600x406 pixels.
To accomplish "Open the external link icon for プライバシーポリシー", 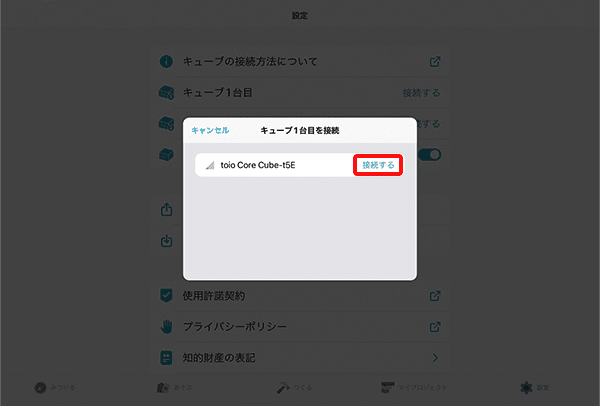I will [435, 327].
